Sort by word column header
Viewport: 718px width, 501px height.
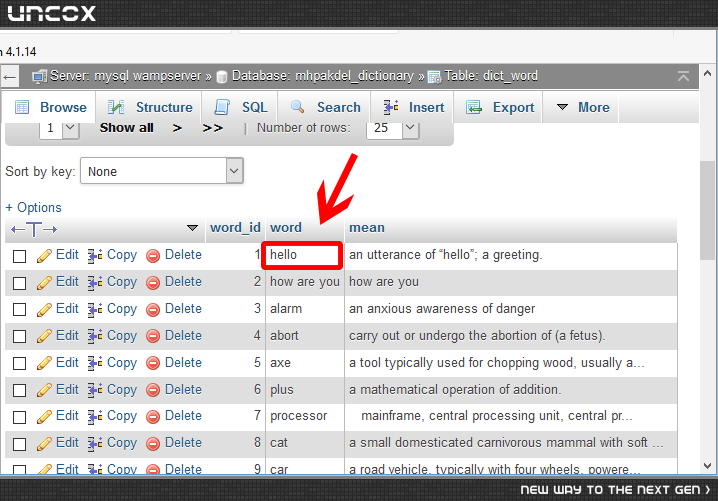click(x=286, y=228)
